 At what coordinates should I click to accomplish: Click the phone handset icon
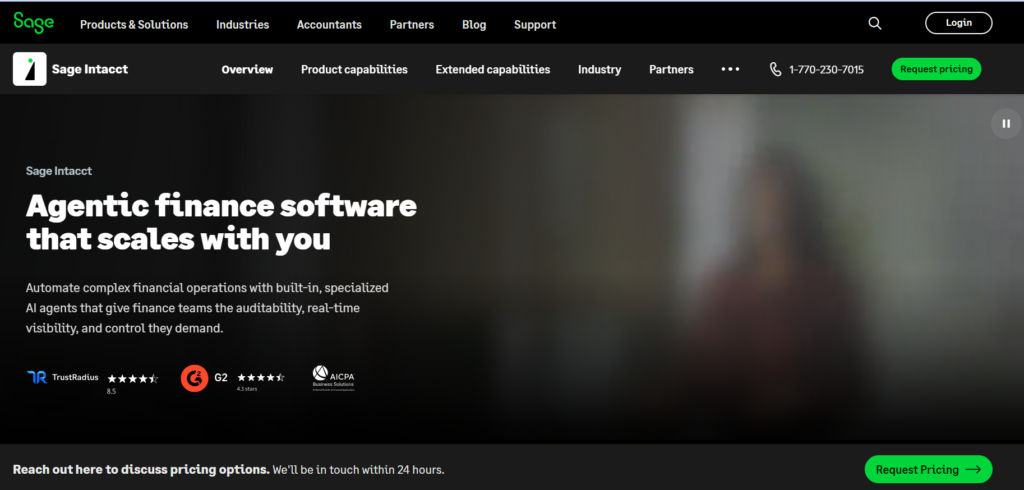[x=775, y=69]
